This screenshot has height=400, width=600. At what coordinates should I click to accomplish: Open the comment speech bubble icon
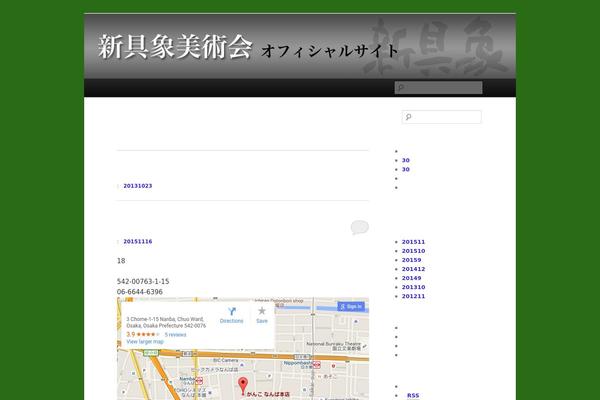(x=360, y=227)
